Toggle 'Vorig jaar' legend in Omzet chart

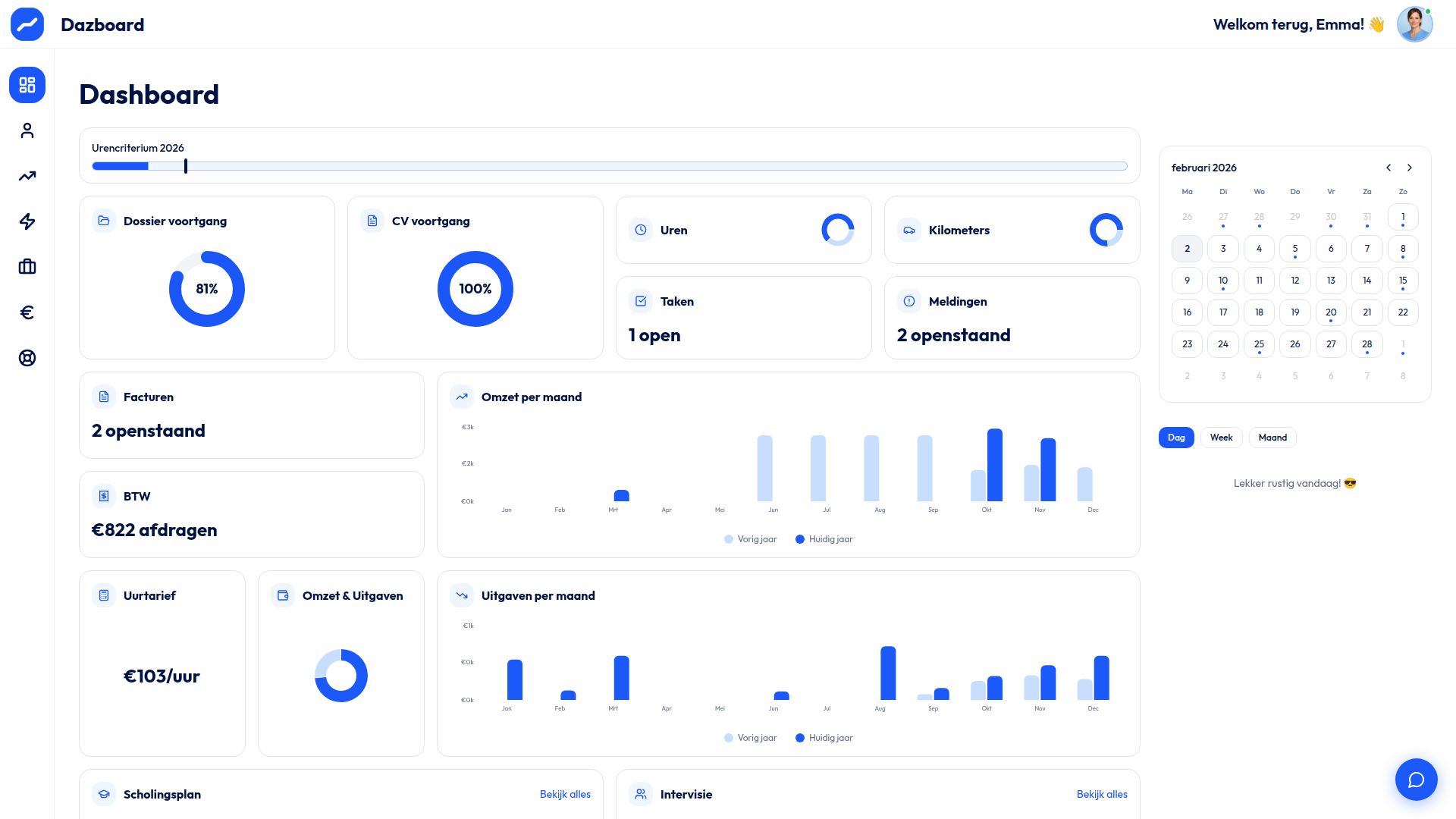click(x=751, y=539)
